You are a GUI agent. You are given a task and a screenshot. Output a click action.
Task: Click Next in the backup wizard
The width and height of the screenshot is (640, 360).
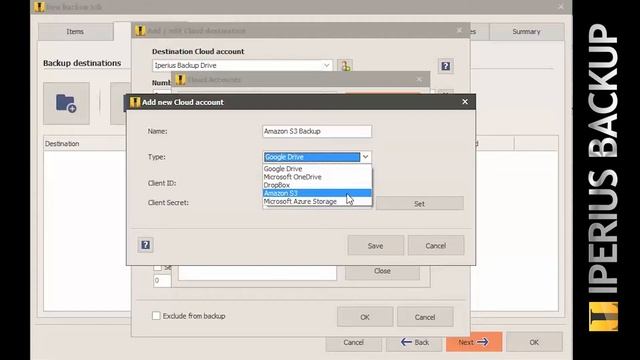[x=473, y=342]
